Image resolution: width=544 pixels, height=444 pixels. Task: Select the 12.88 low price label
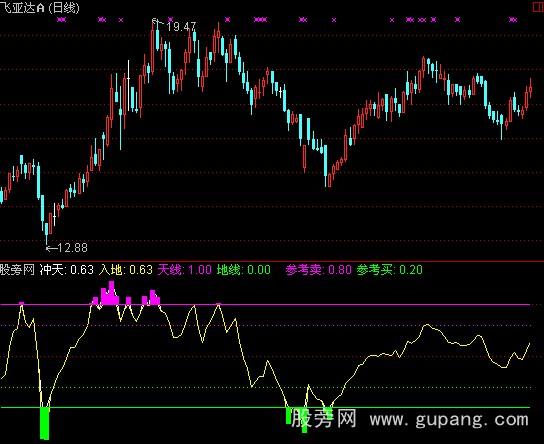click(73, 248)
